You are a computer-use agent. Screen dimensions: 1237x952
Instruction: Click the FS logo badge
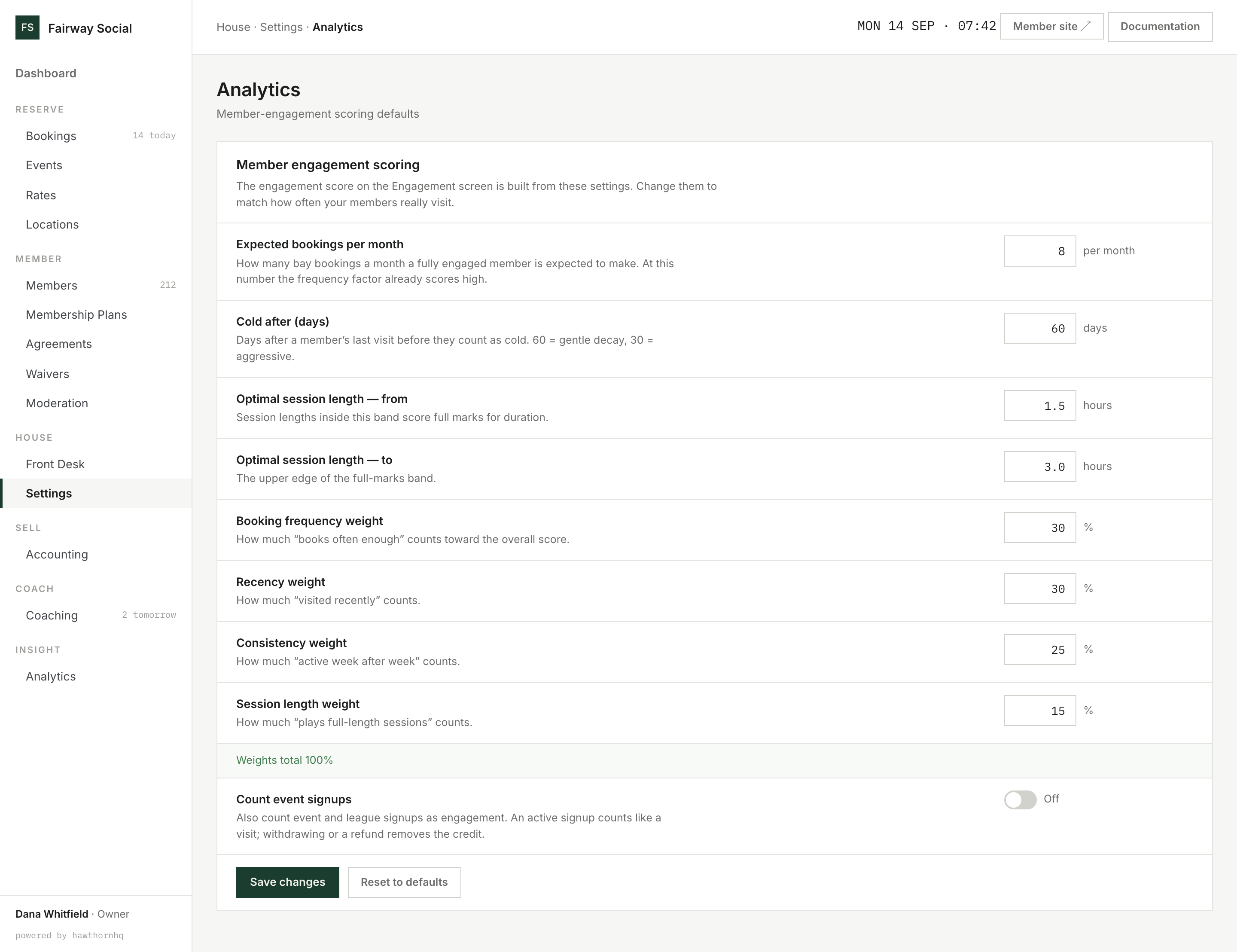pos(27,27)
